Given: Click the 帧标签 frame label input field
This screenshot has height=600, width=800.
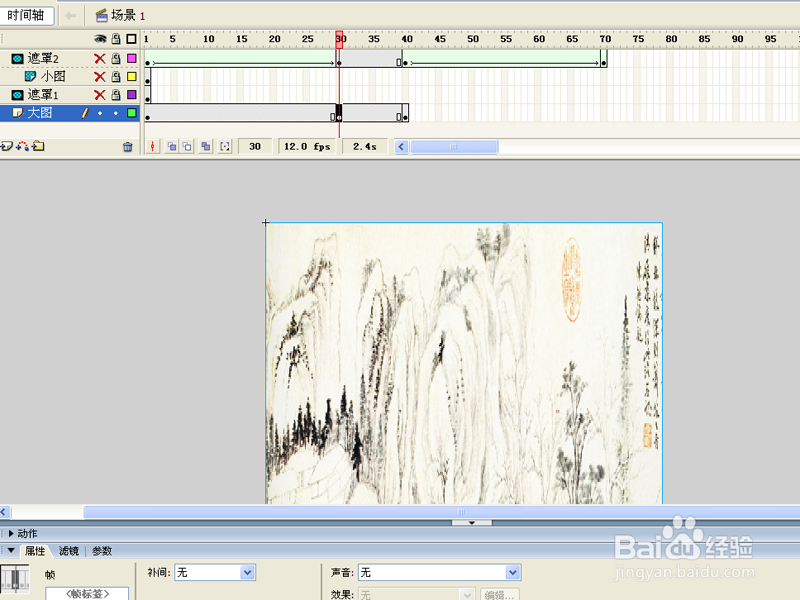Looking at the screenshot, I should pos(87,594).
